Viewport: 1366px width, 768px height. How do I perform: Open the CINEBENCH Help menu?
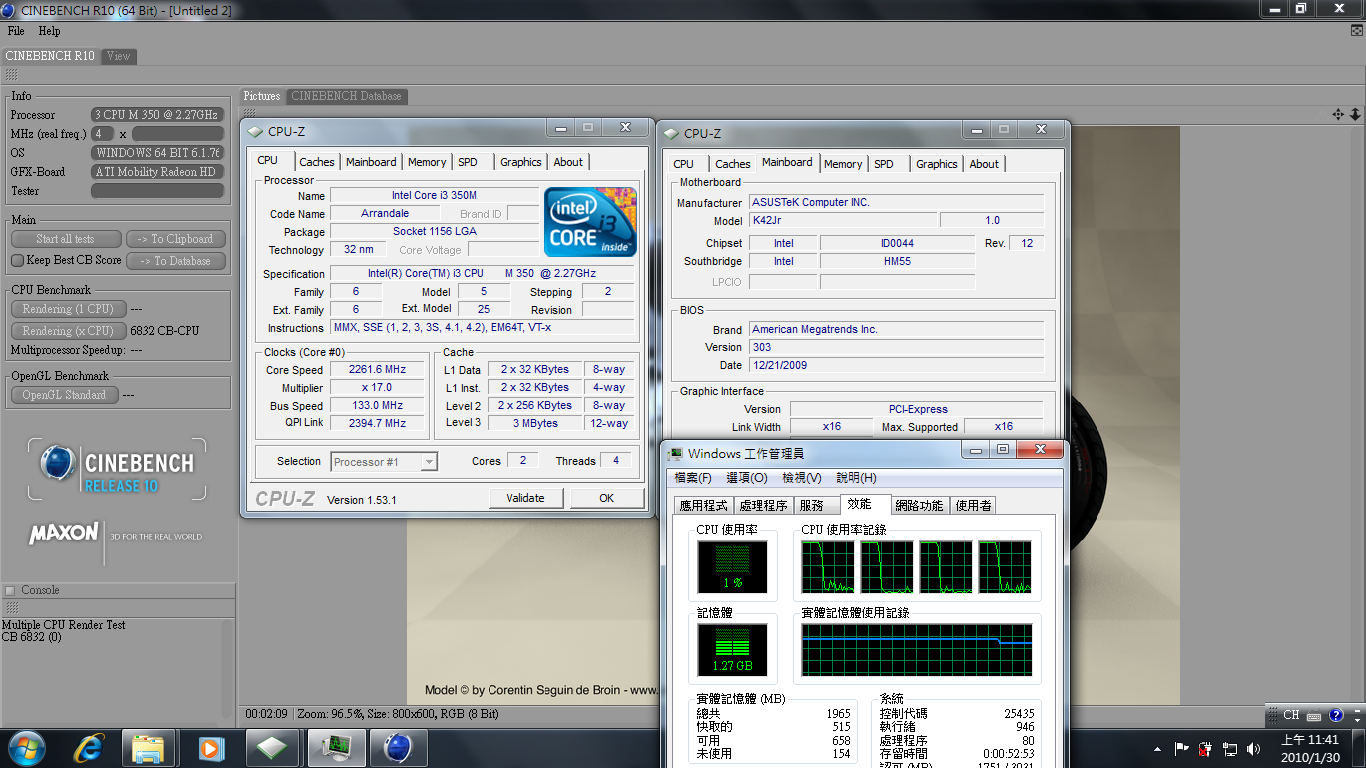[x=49, y=31]
